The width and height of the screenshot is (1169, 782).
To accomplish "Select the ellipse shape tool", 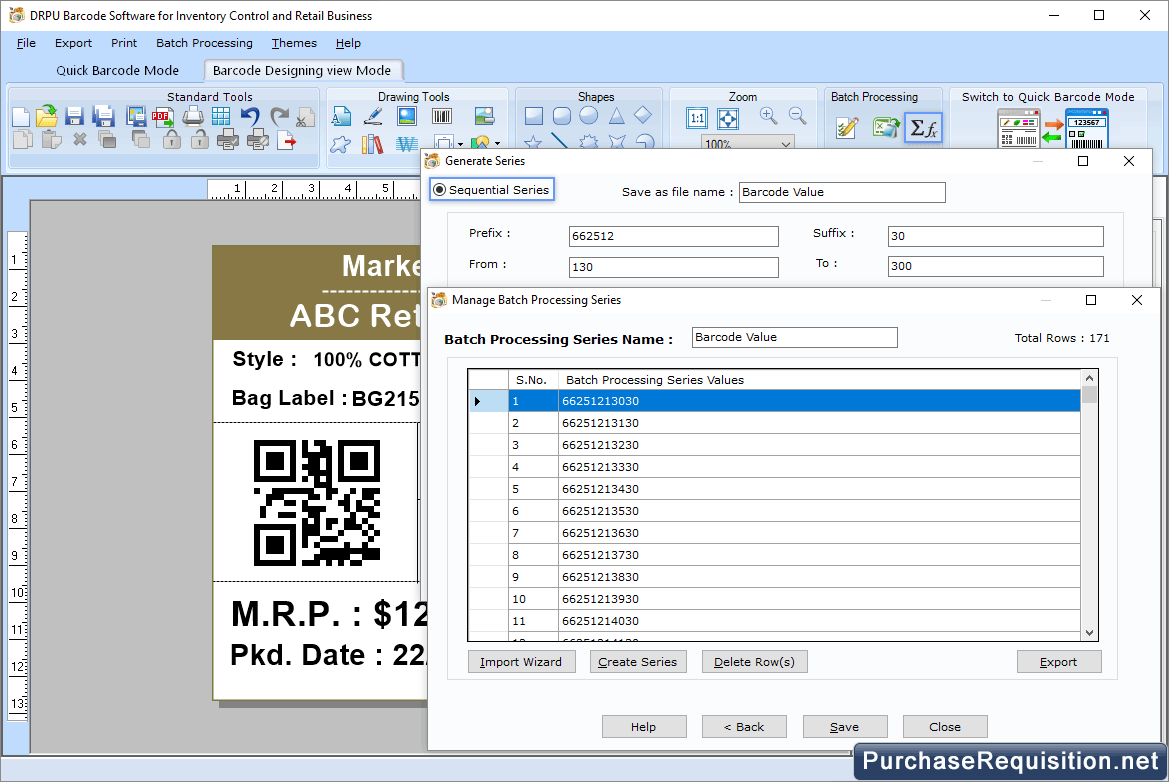I will point(587,116).
